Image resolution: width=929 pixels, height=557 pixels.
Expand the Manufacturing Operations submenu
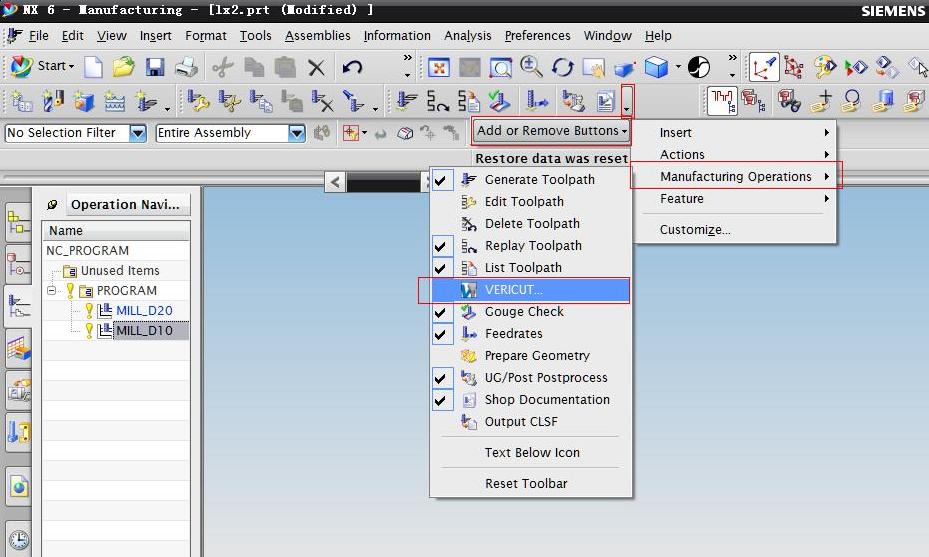735,177
